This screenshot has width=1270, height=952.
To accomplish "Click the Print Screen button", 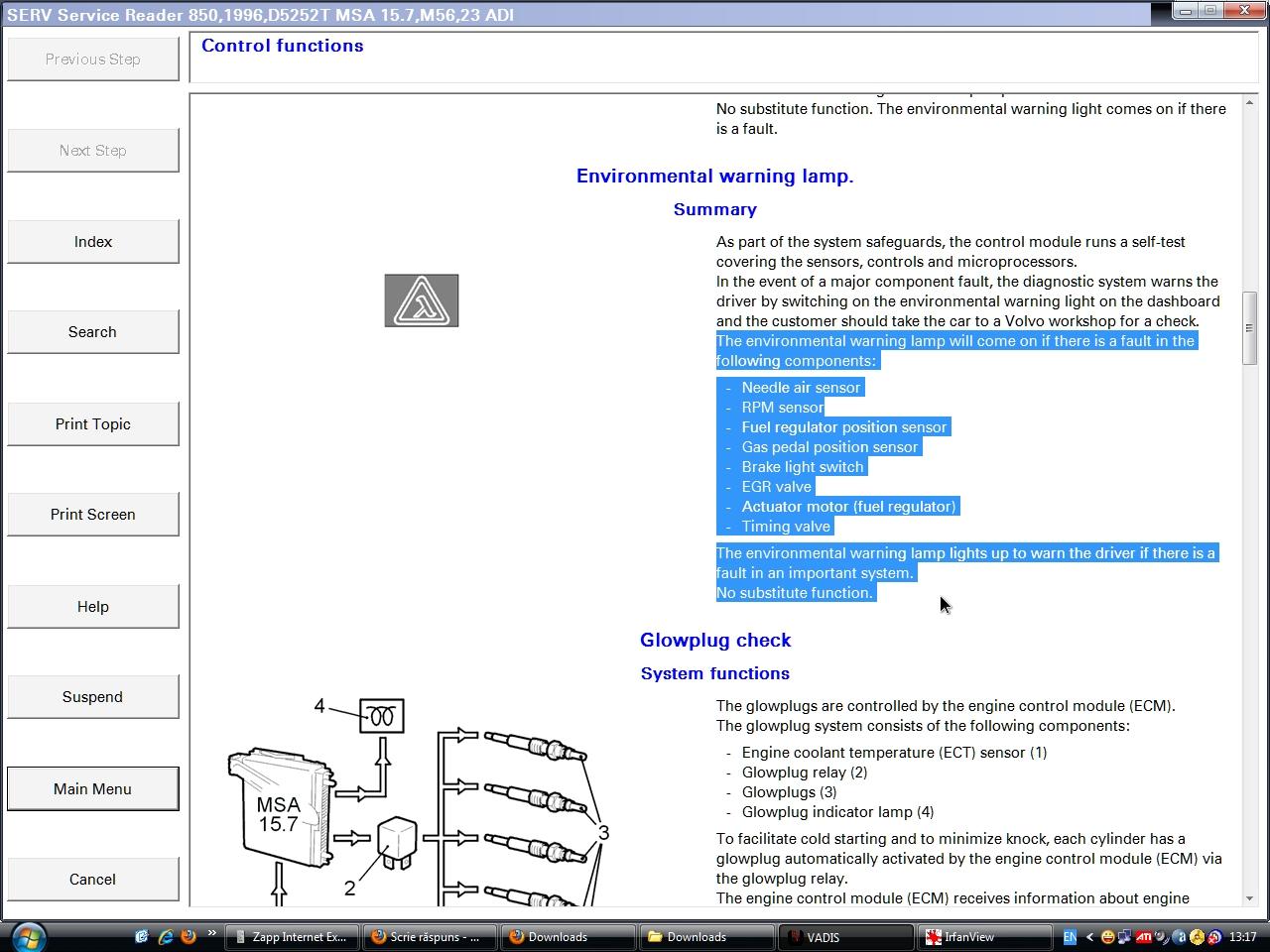I will point(92,515).
